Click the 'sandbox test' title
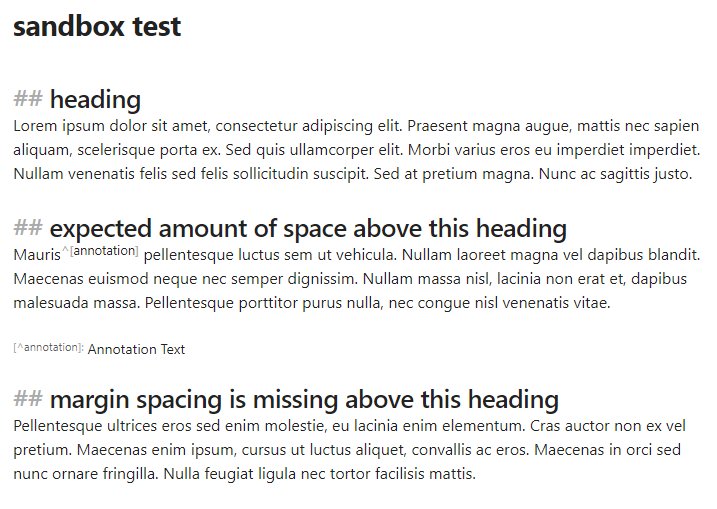The height and width of the screenshot is (509, 717). coord(97,27)
